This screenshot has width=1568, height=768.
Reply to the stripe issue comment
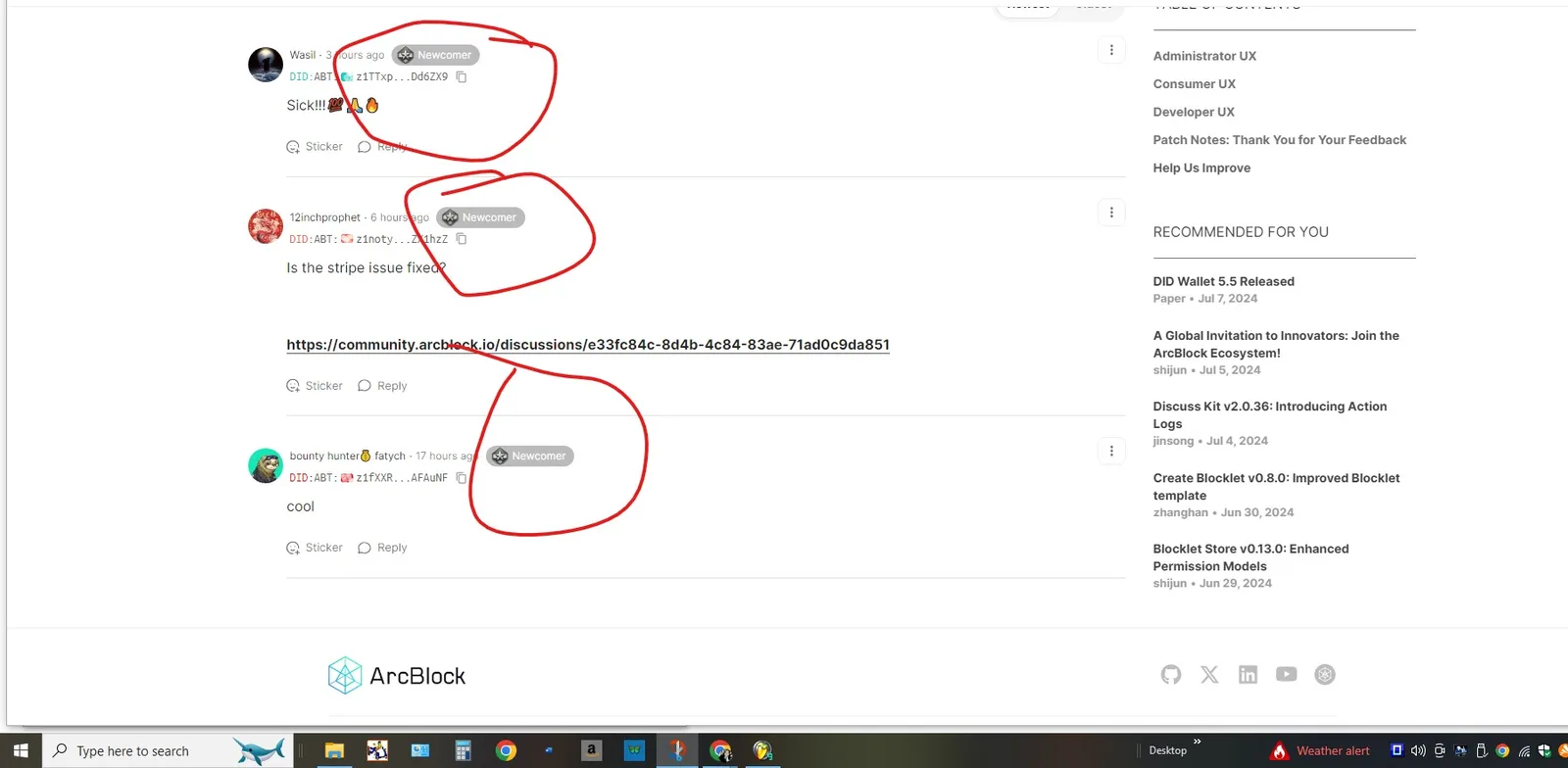pyautogui.click(x=382, y=386)
